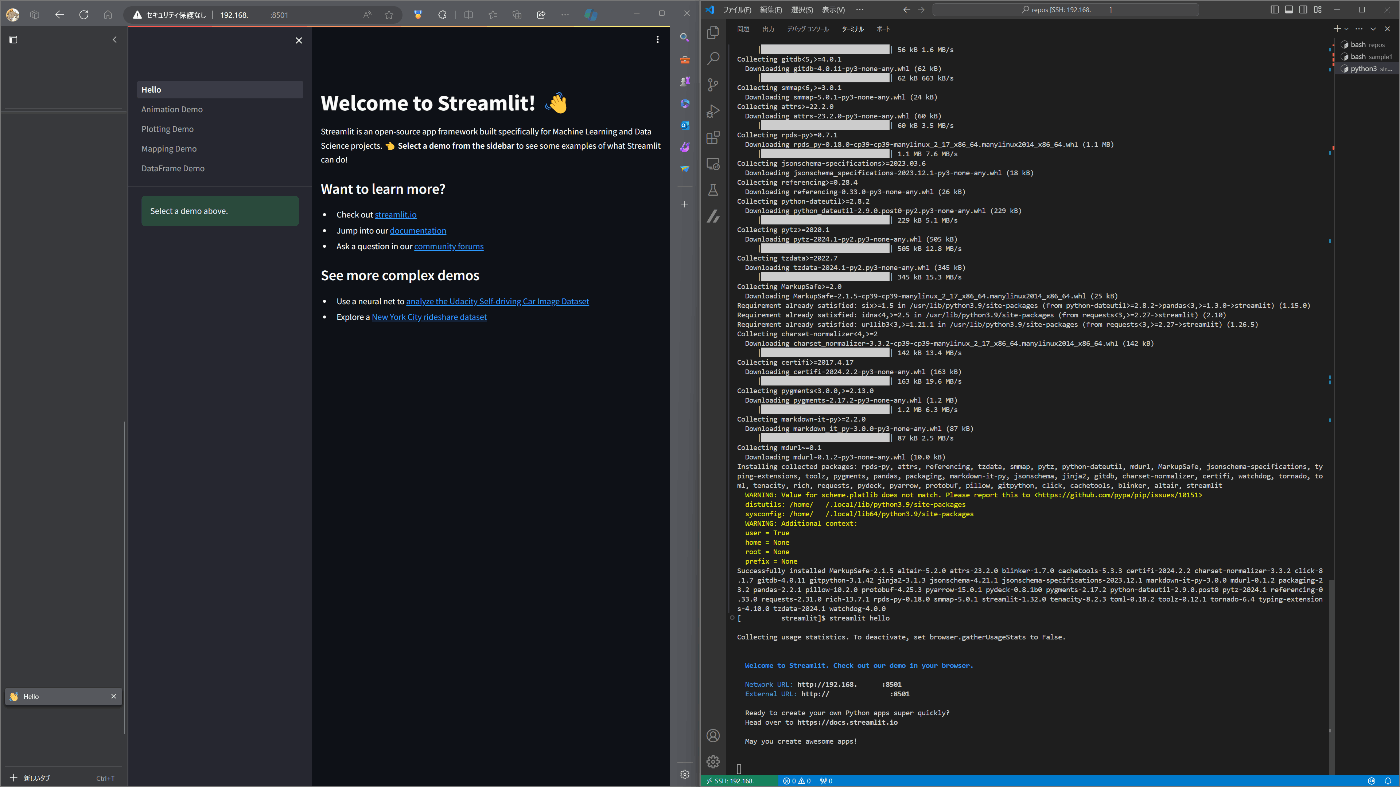Select the Hello tab in Edge vertical tabs

(63, 696)
